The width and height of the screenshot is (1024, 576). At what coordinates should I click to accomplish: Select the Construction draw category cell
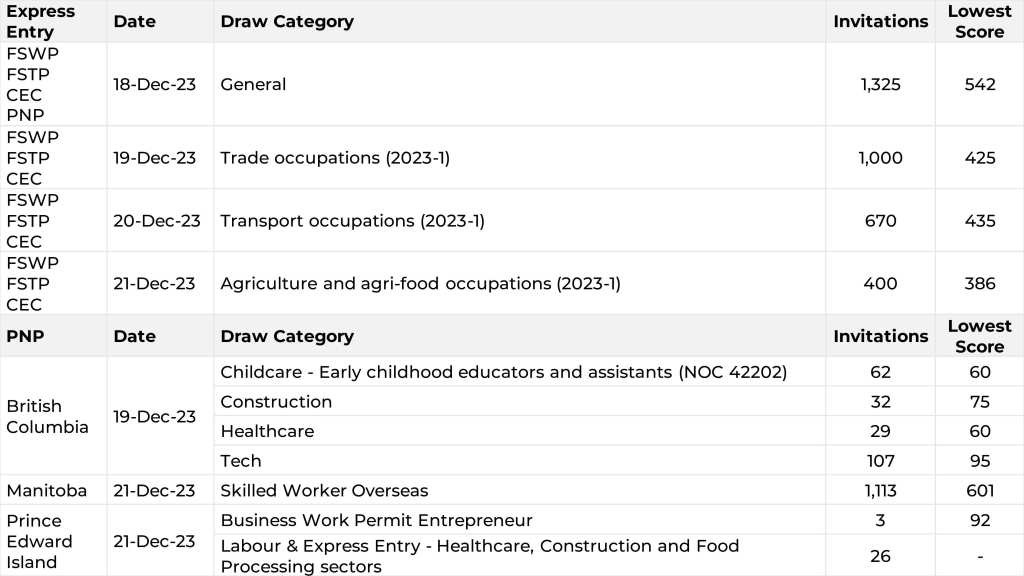tap(276, 402)
